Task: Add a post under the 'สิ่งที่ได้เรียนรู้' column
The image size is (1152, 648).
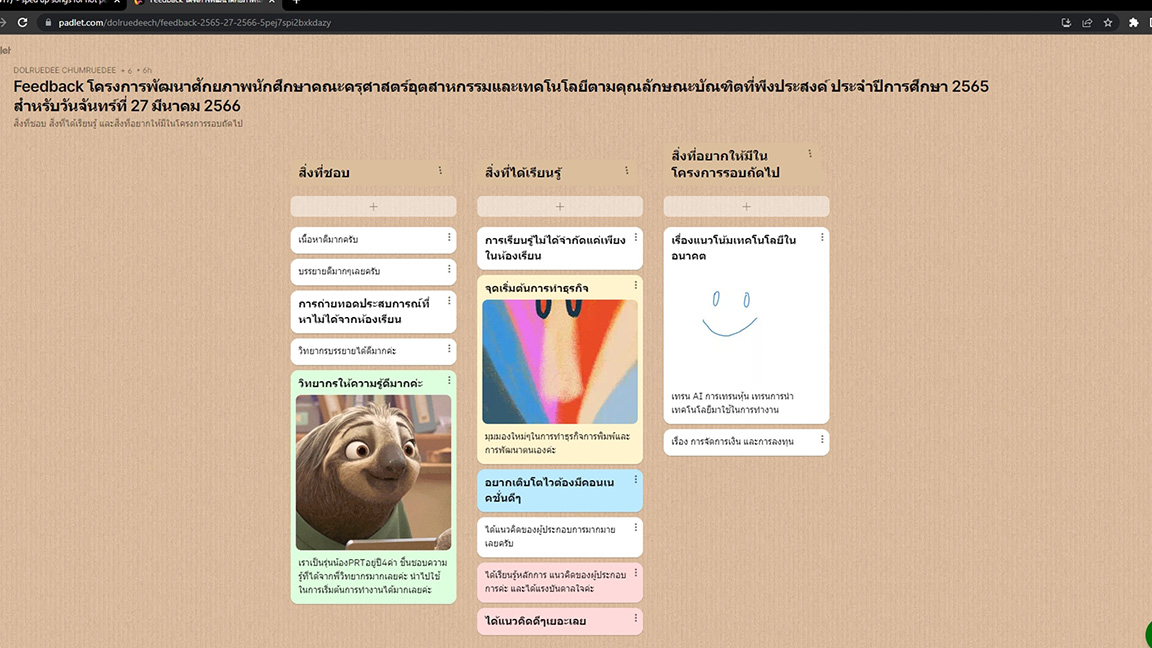Action: click(560, 206)
